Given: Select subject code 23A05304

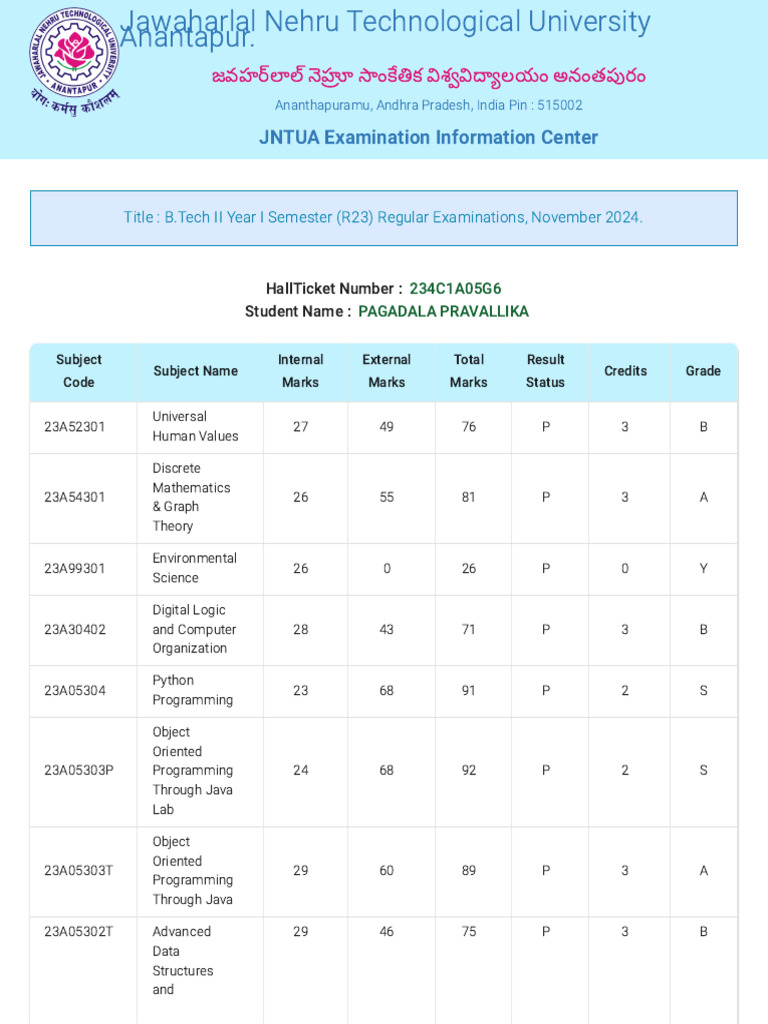Looking at the screenshot, I should pyautogui.click(x=74, y=691).
